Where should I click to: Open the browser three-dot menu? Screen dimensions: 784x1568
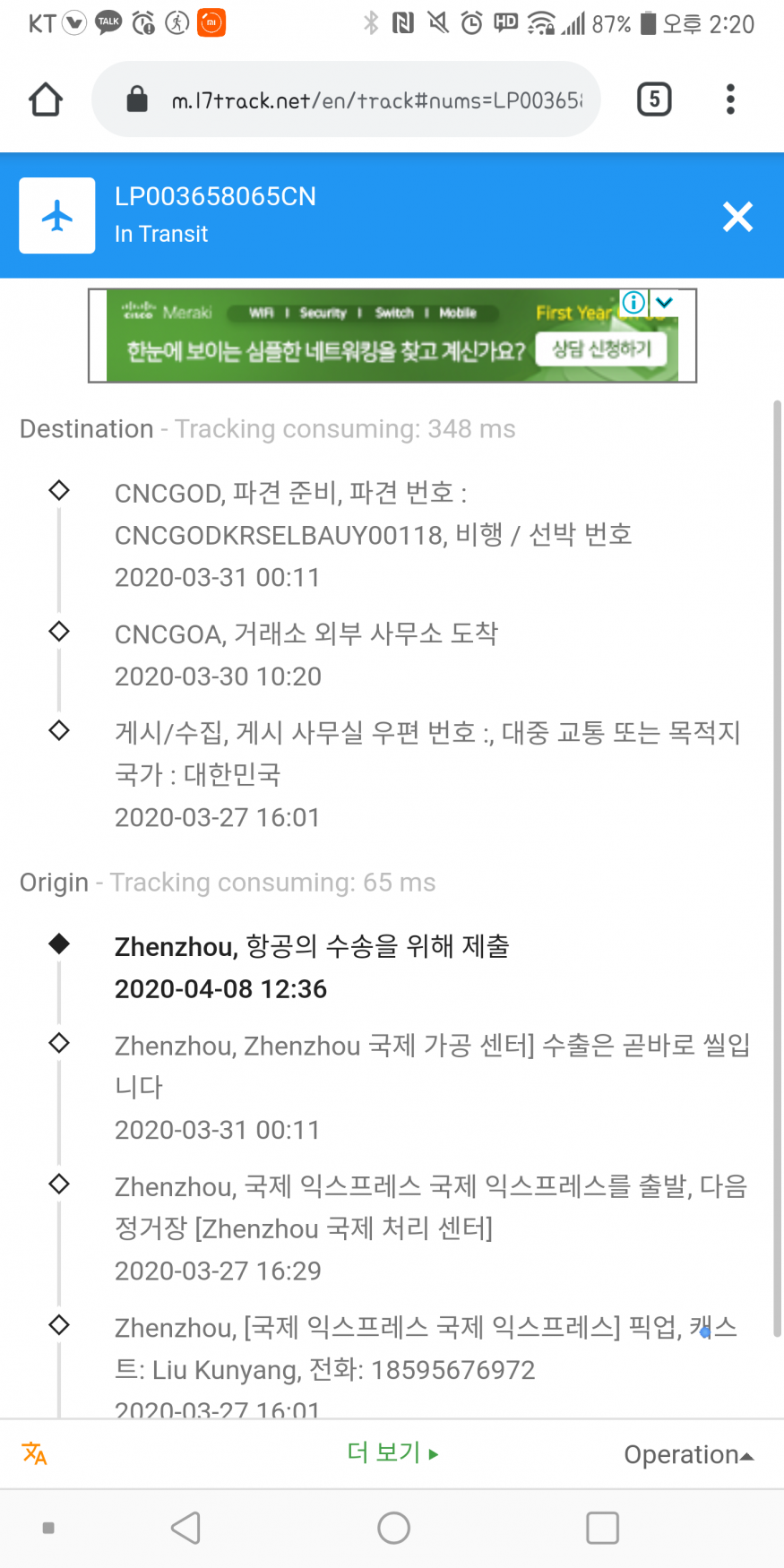point(730,99)
